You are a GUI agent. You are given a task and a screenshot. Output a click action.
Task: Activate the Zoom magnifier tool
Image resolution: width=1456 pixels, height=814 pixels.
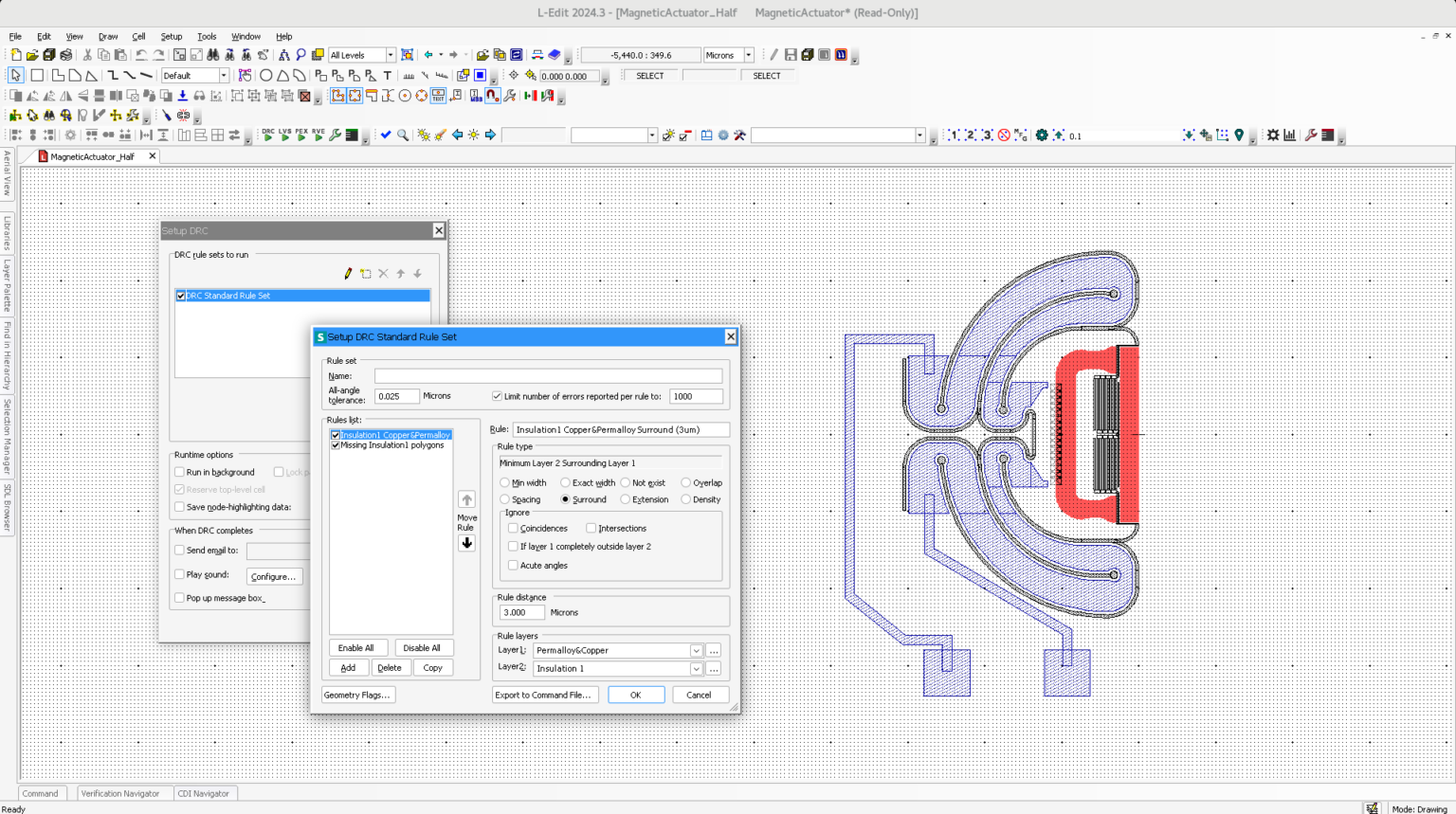(x=404, y=135)
